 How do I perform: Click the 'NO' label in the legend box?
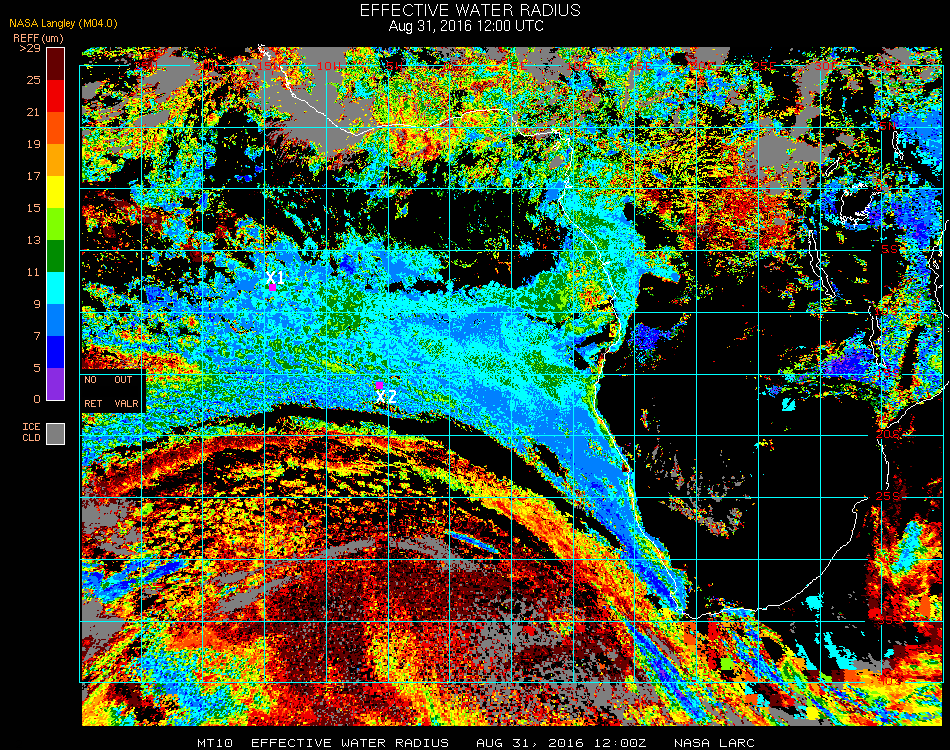click(90, 380)
